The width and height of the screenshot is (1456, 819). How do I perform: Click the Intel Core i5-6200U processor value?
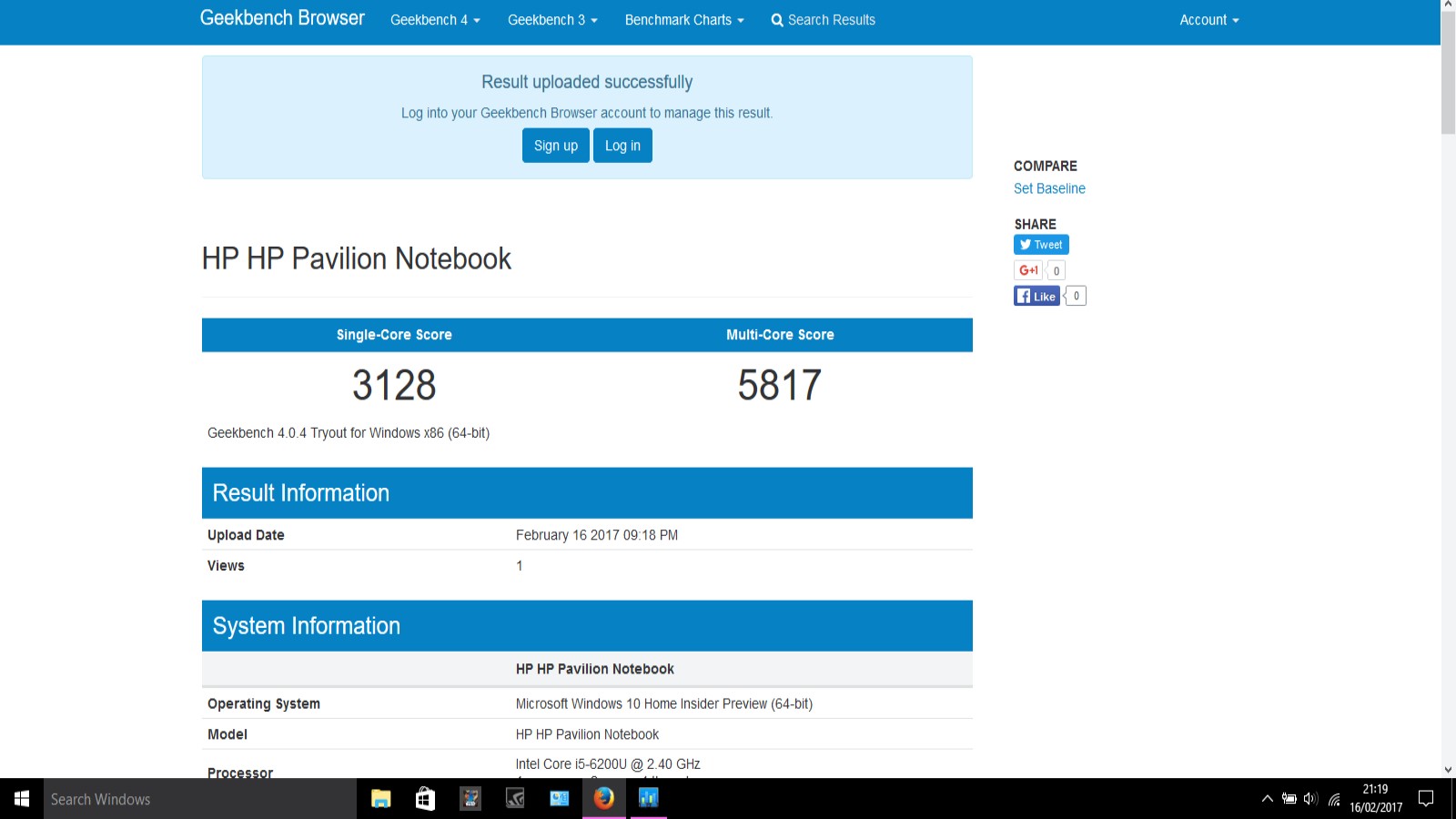[x=608, y=764]
